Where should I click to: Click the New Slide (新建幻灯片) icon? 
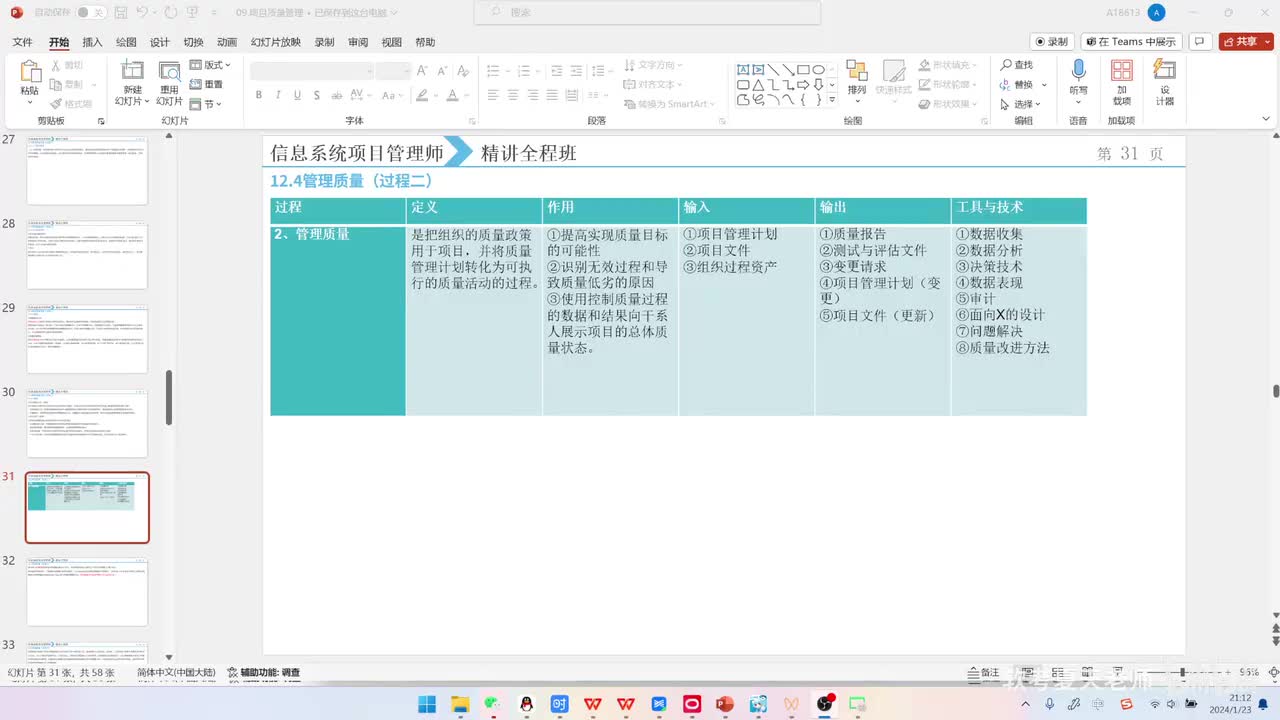132,70
